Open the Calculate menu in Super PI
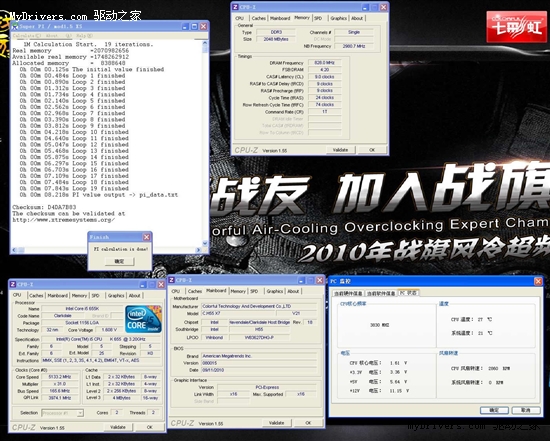 click(27, 36)
